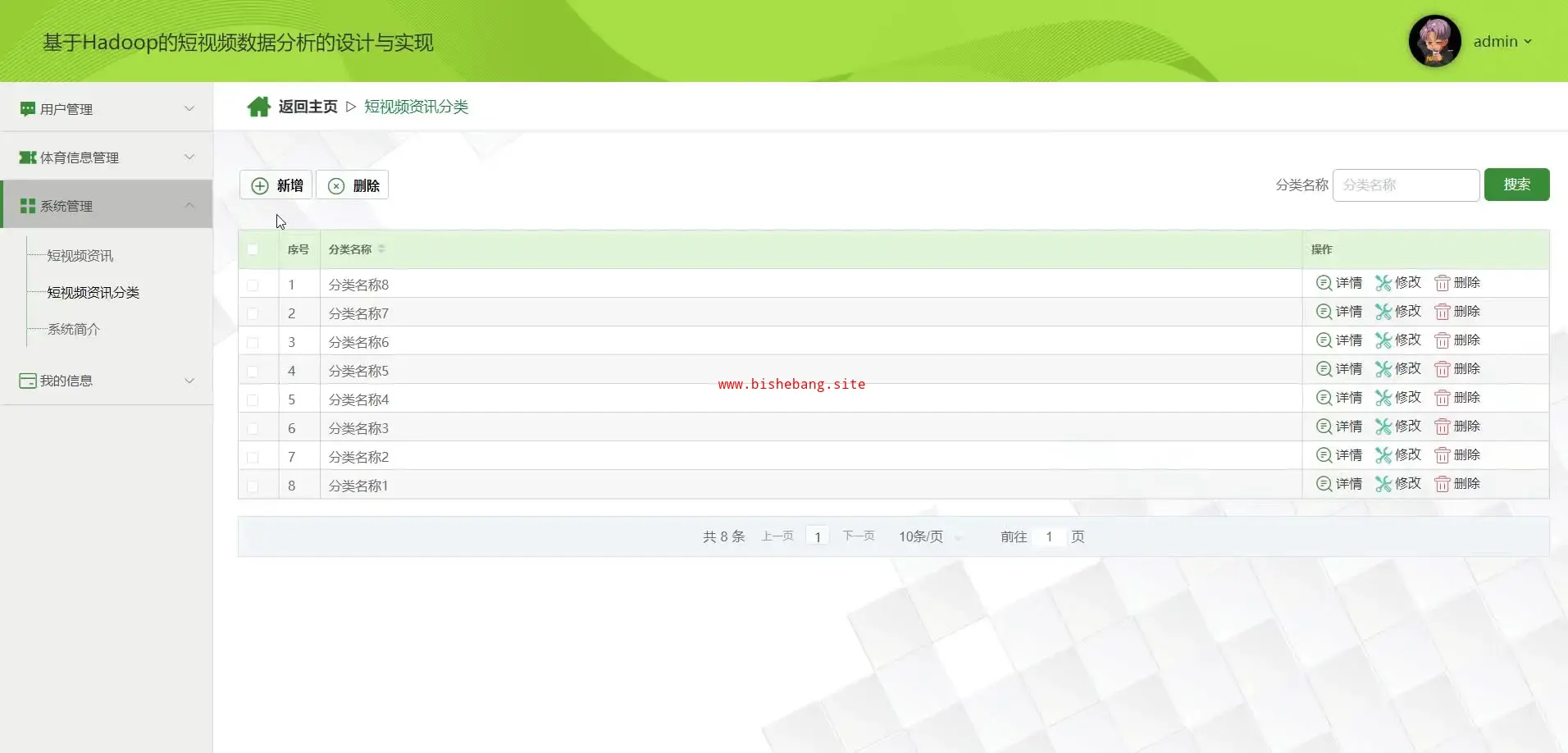Delete row 分类名称6
This screenshot has width=1568, height=753.
click(x=1457, y=340)
